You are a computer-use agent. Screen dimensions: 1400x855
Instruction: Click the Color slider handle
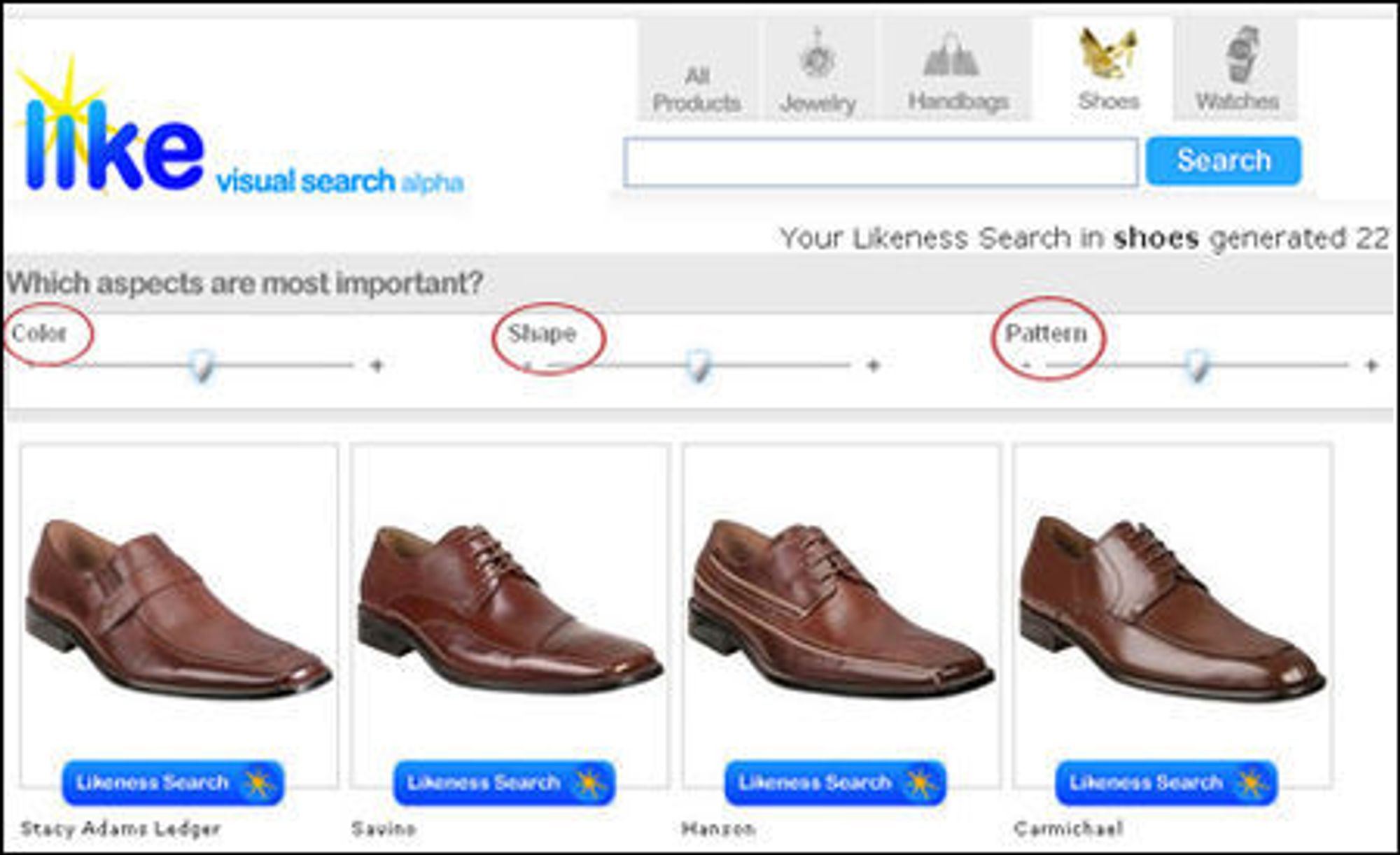pos(202,366)
